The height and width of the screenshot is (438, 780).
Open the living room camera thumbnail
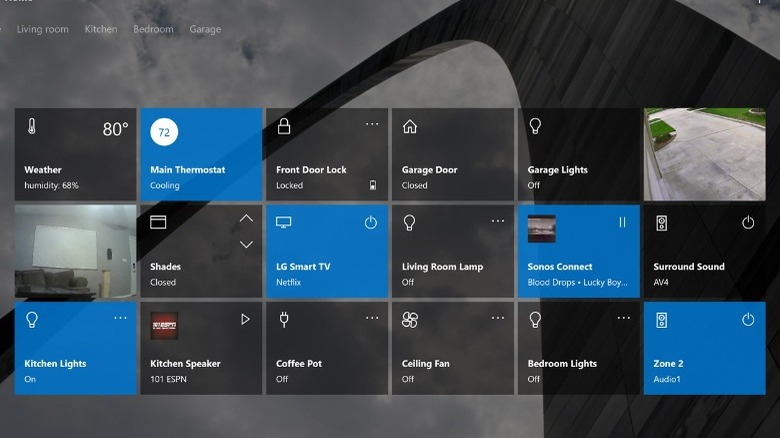pyautogui.click(x=76, y=251)
